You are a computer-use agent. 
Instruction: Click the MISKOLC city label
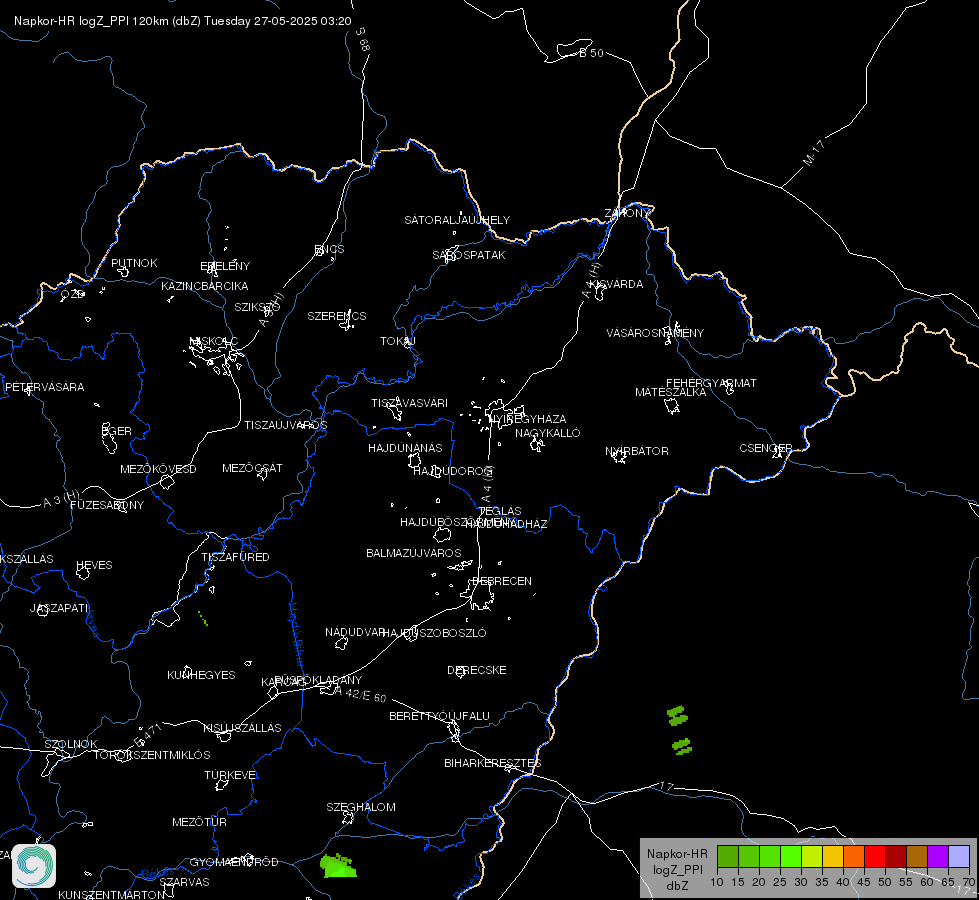[x=214, y=341]
